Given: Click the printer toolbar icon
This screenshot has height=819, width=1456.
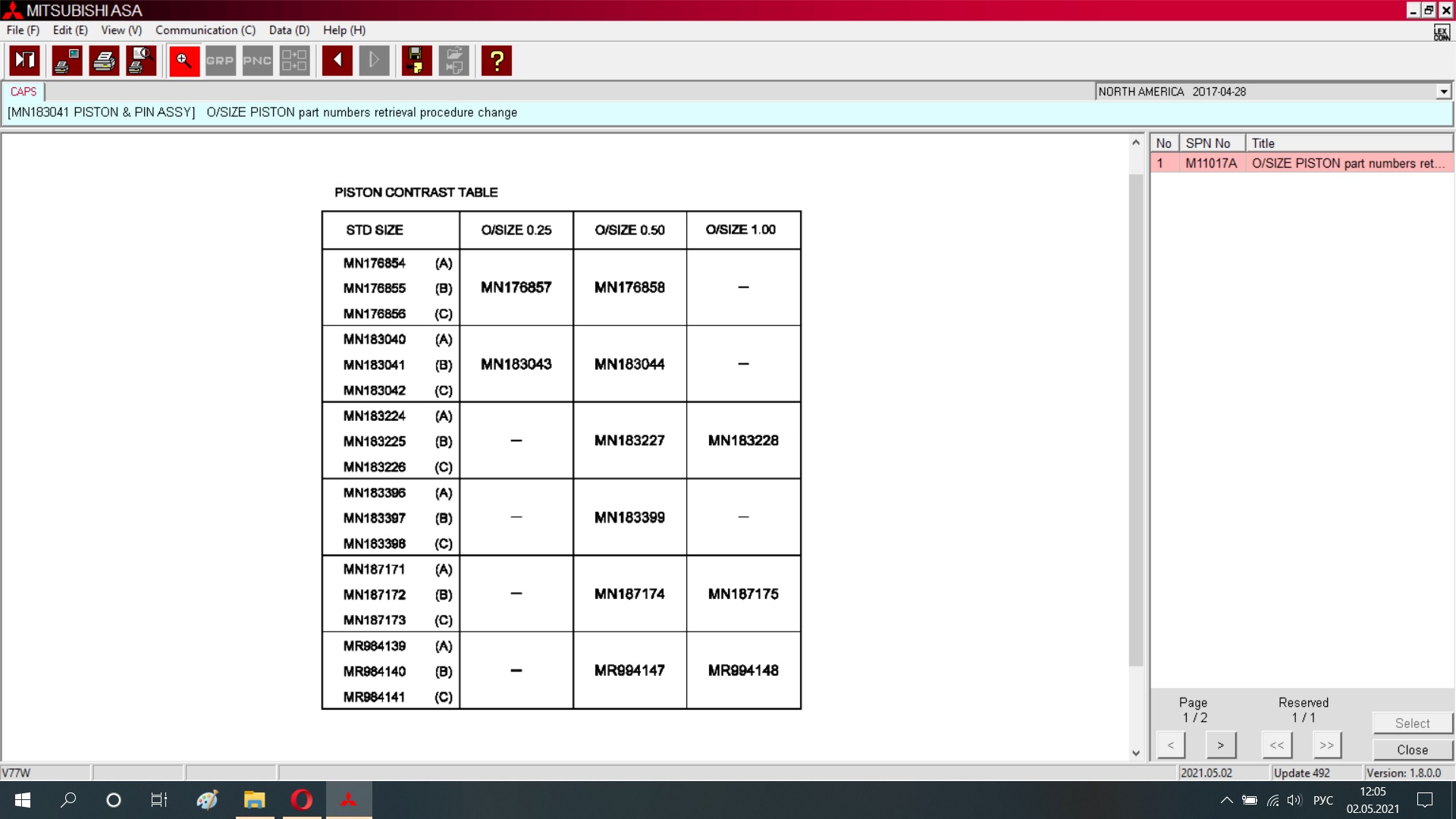Looking at the screenshot, I should [x=104, y=61].
